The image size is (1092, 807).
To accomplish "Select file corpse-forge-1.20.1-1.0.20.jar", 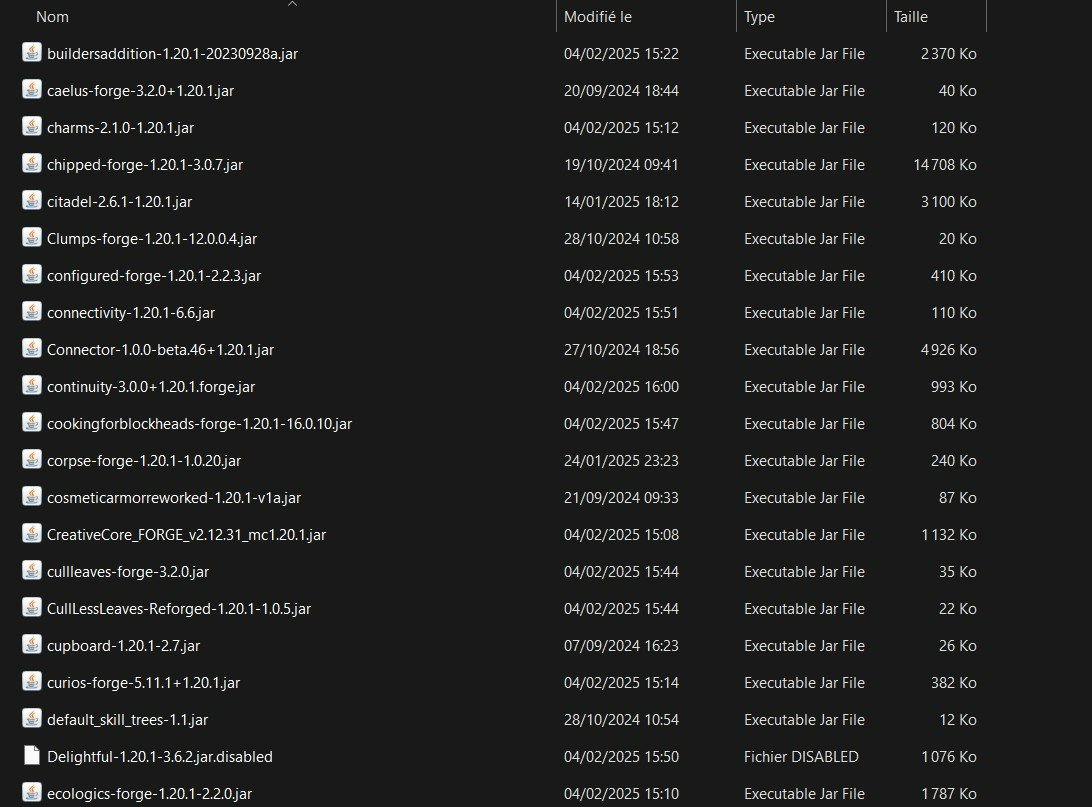I will point(144,460).
